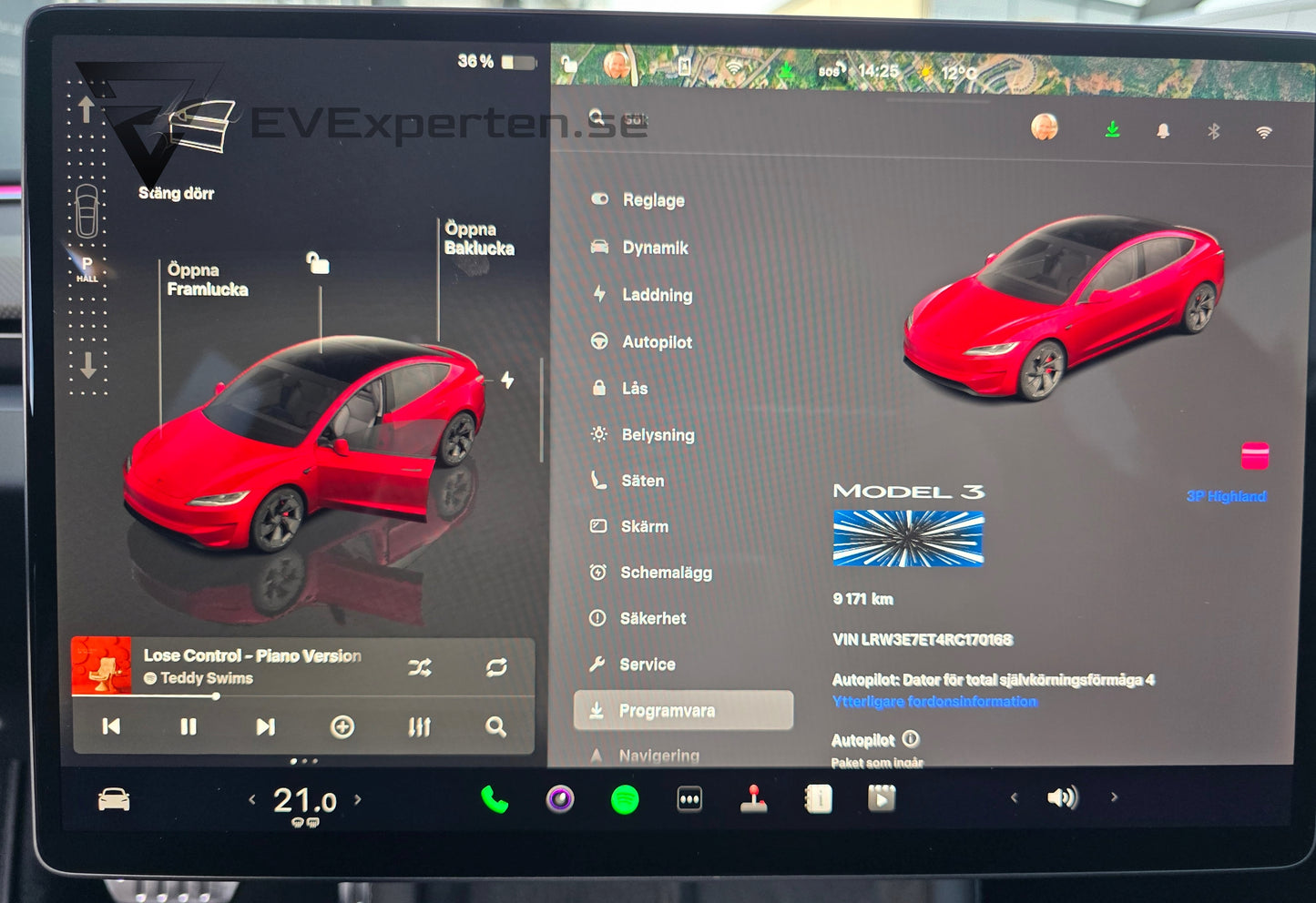This screenshot has width=1316, height=903.
Task: Open the Autopilot settings section
Action: tap(657, 342)
